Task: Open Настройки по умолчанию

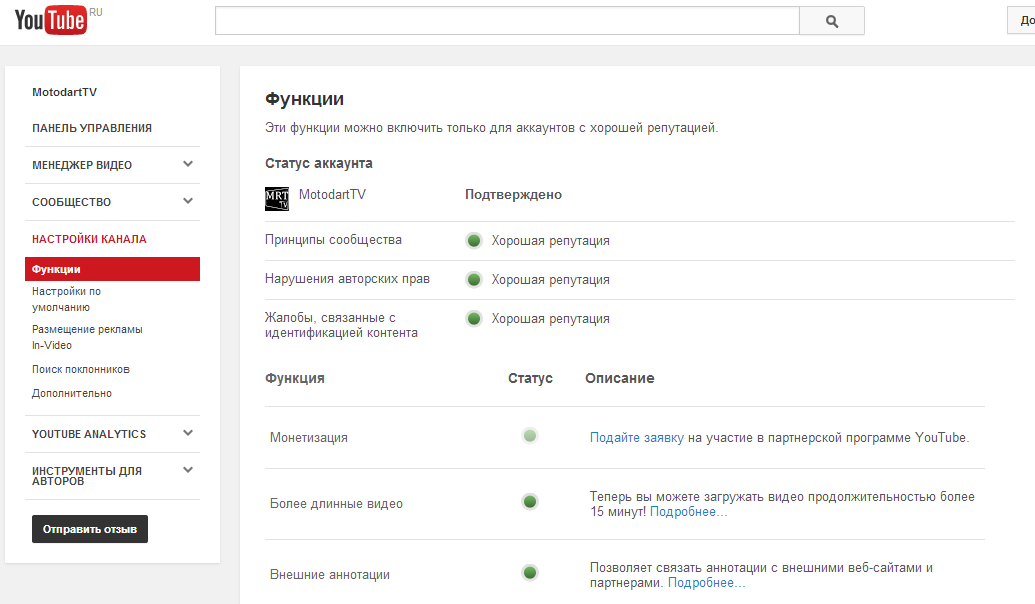Action: coord(66,299)
